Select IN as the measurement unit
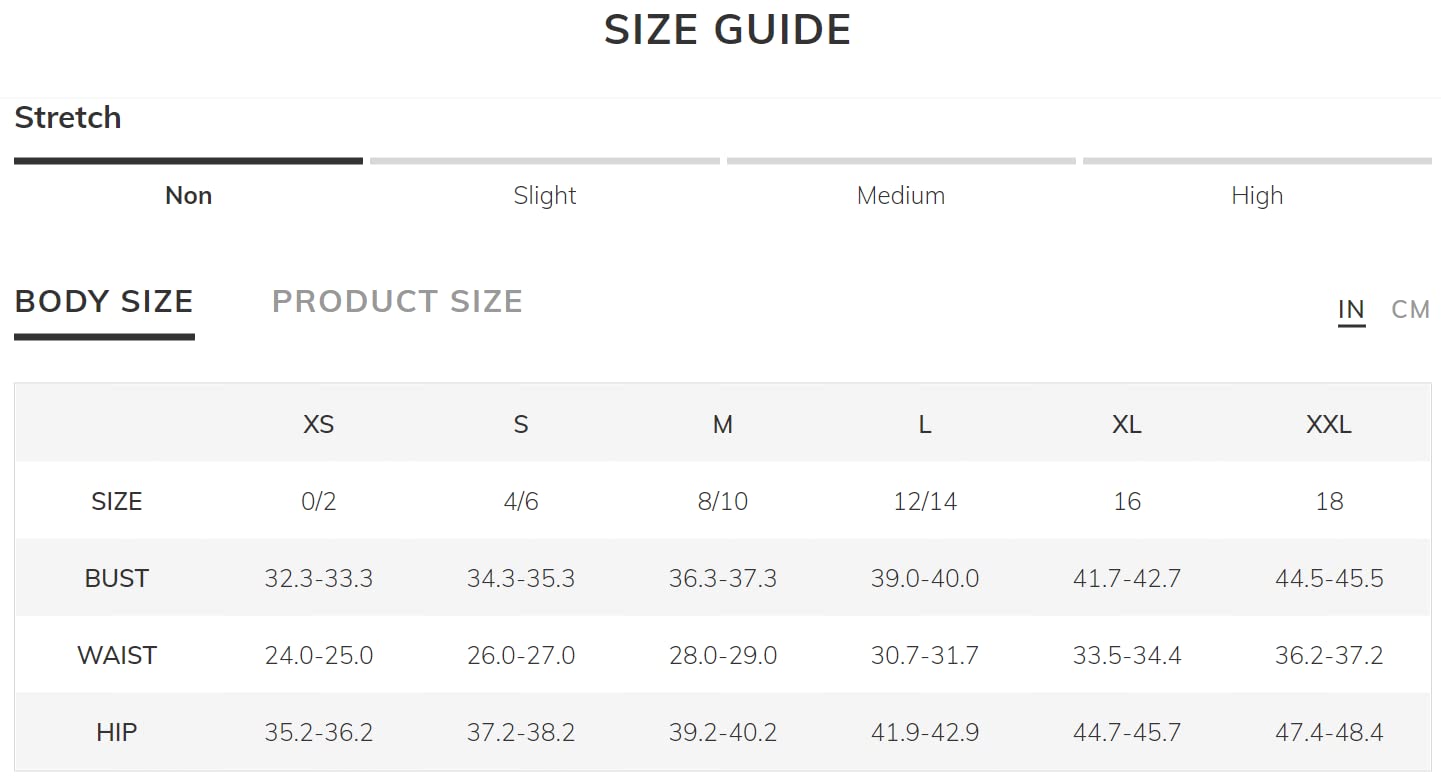The image size is (1441, 776). (x=1351, y=310)
